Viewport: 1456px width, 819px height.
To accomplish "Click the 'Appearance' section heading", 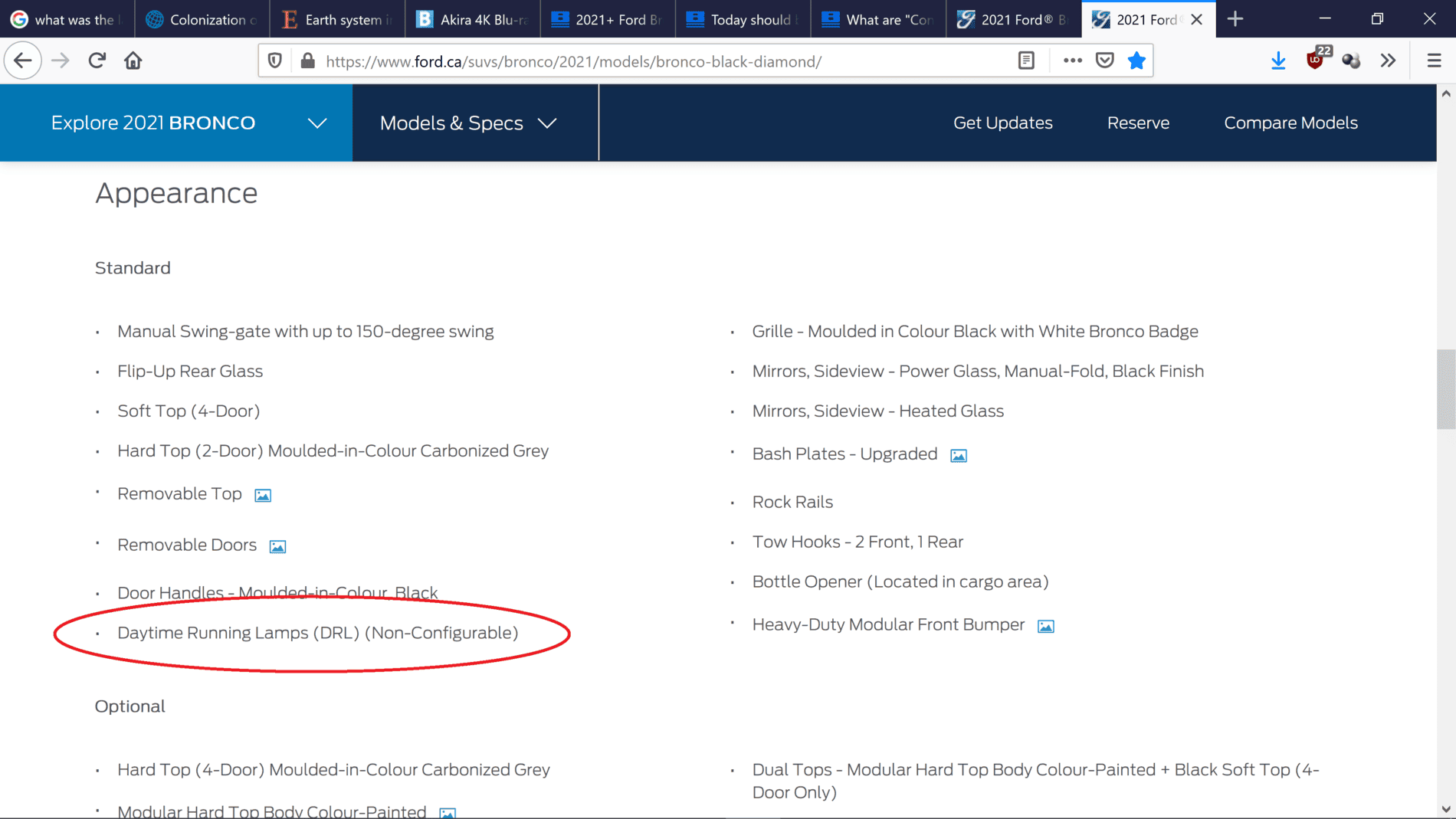I will click(176, 193).
